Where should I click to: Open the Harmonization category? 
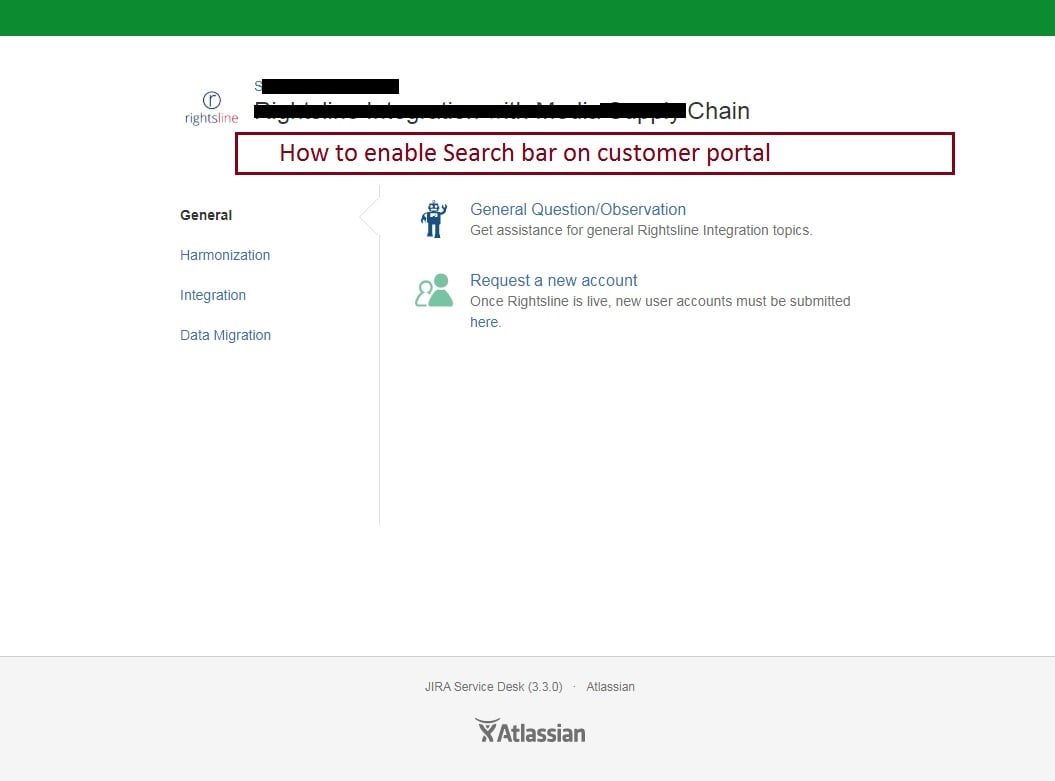tap(225, 255)
